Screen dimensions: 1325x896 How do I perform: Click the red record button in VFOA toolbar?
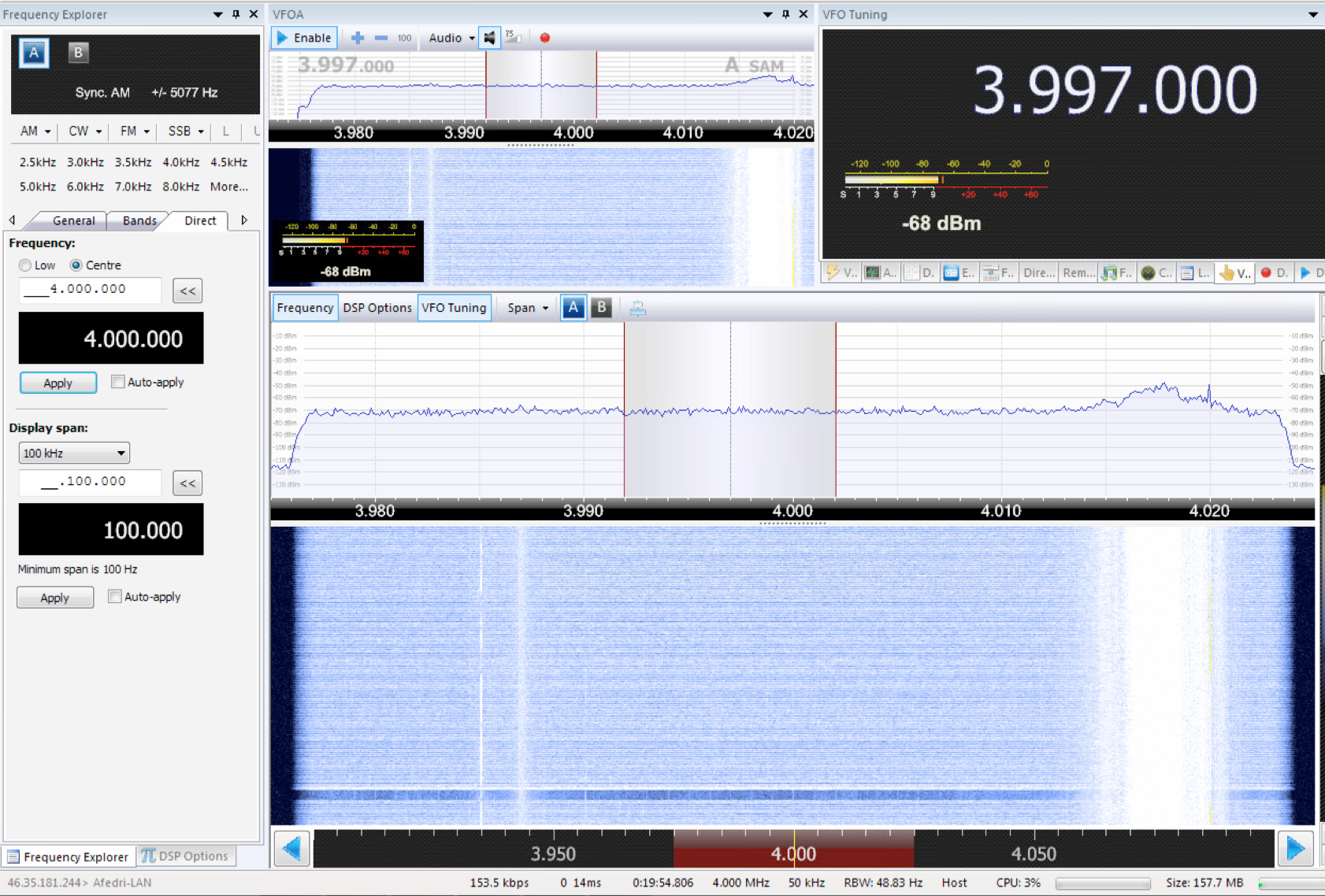pyautogui.click(x=544, y=38)
